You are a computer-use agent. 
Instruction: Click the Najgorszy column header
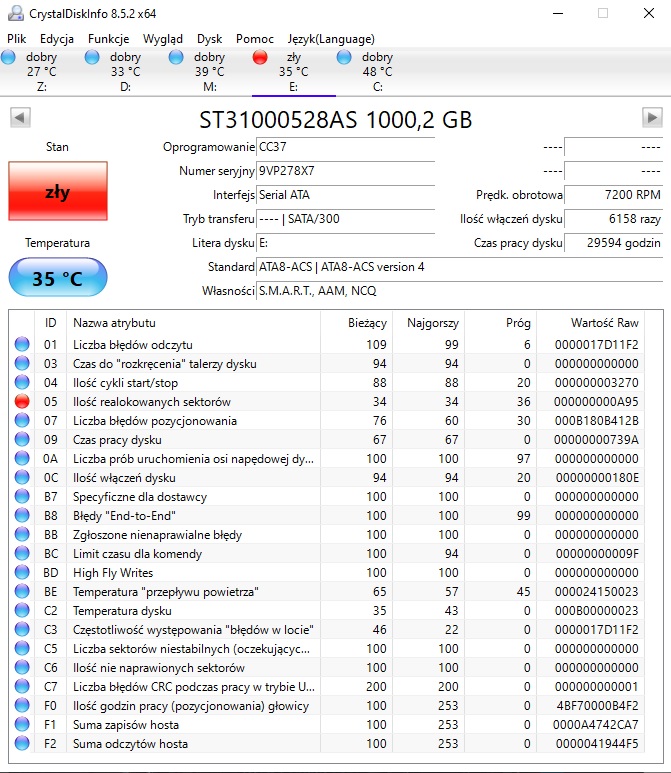[x=429, y=323]
